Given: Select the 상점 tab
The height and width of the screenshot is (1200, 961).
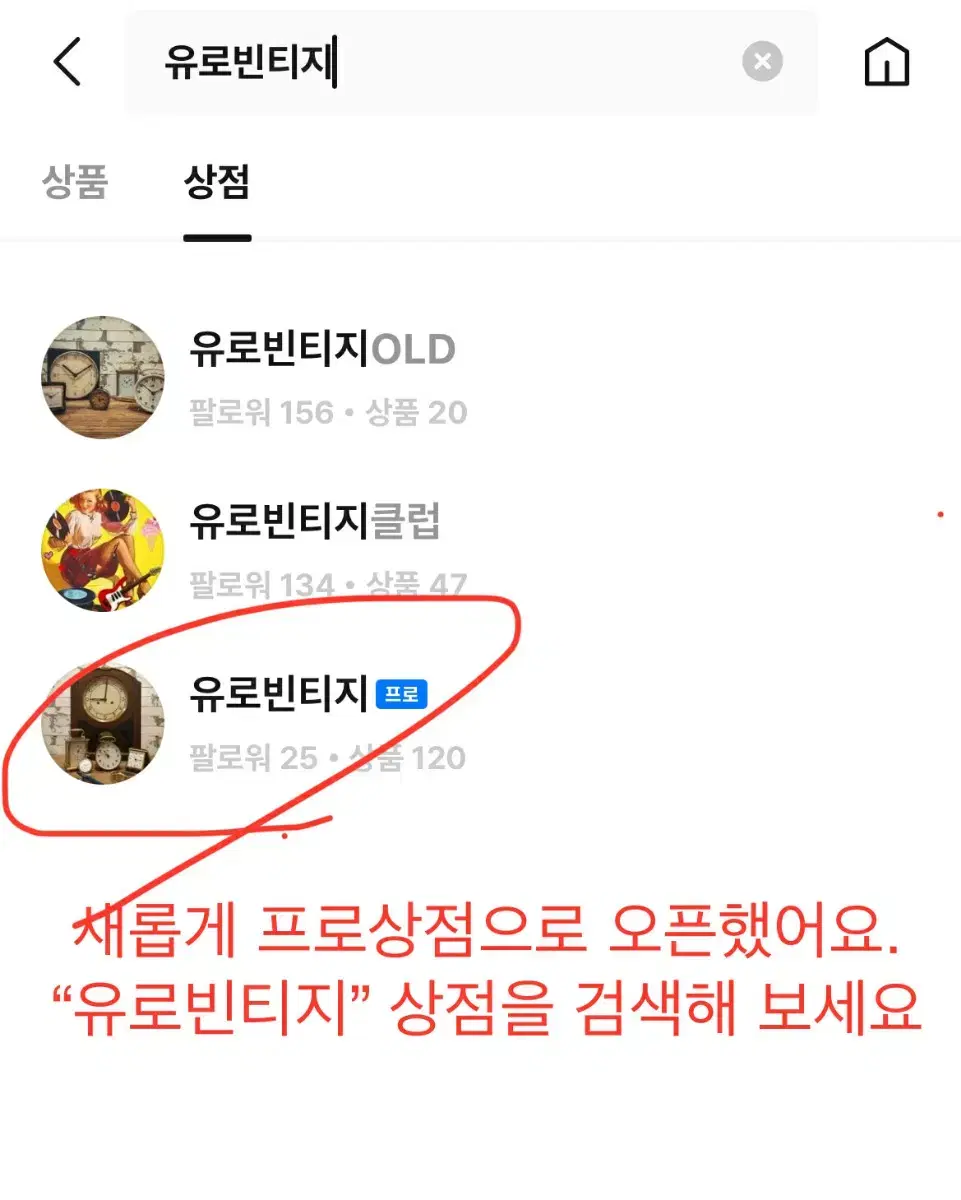Looking at the screenshot, I should (217, 183).
